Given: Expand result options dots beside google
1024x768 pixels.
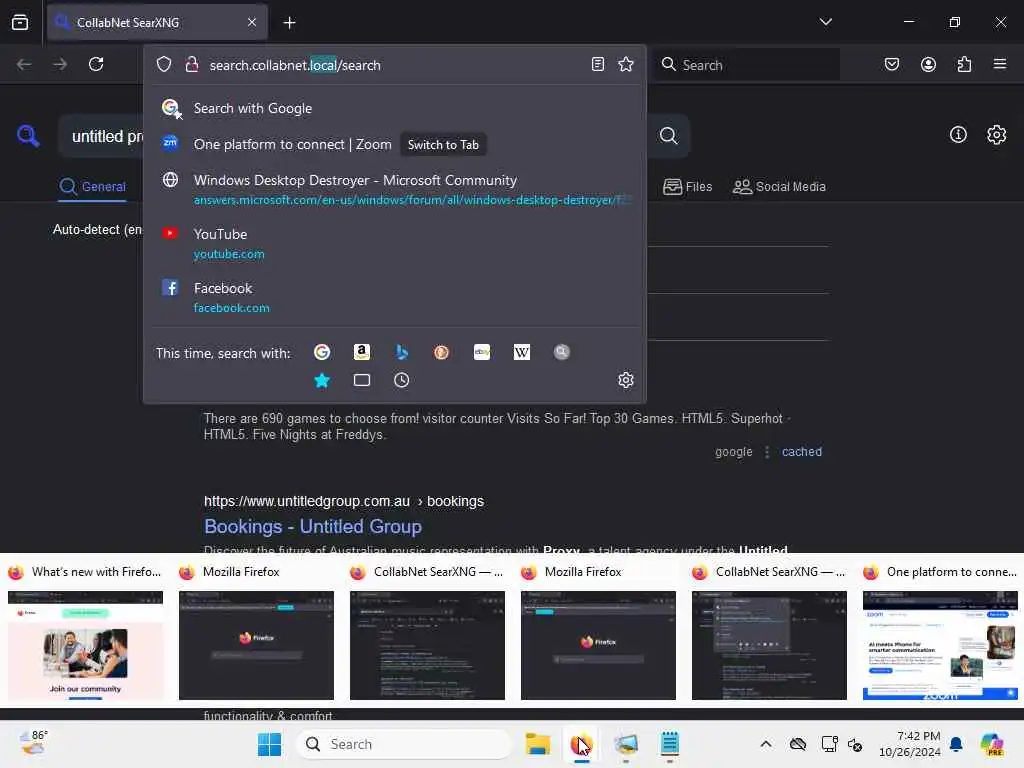Looking at the screenshot, I should click(767, 452).
